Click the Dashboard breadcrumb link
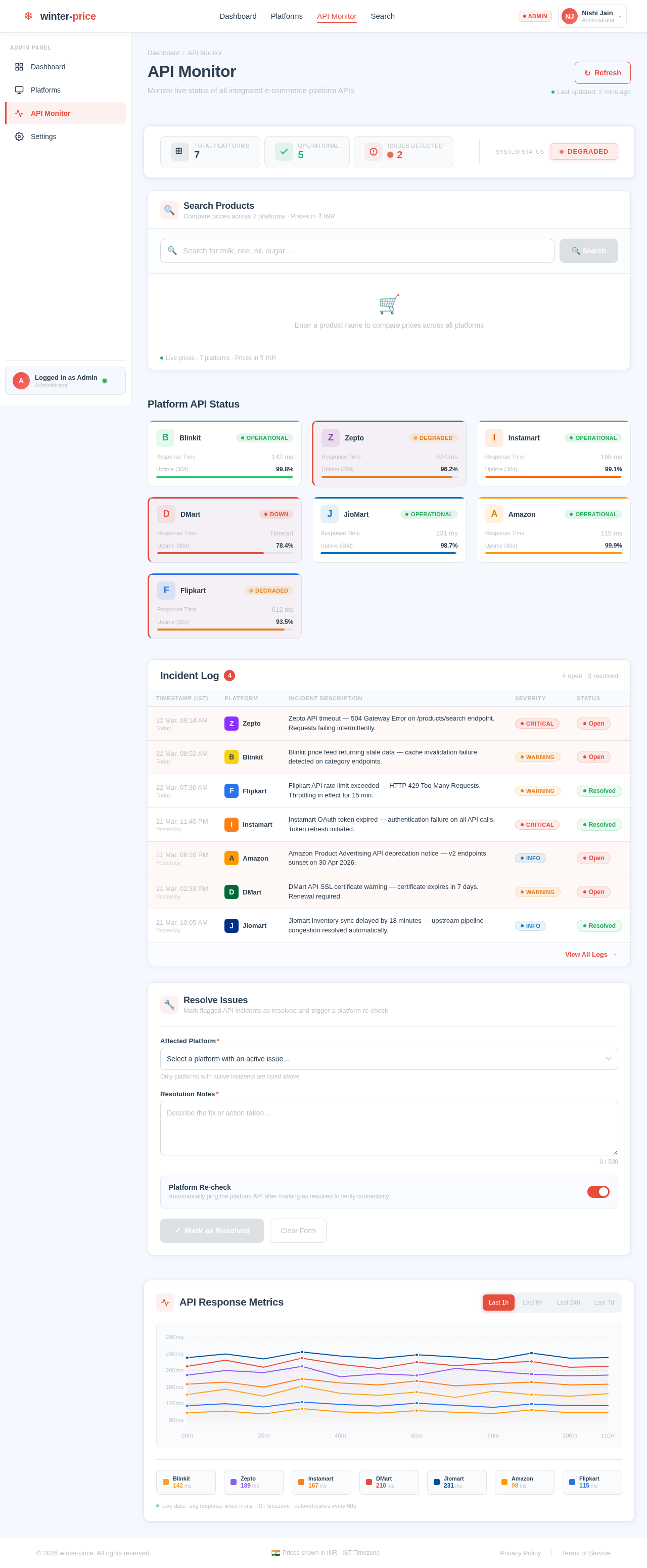This screenshot has width=647, height=1568. click(164, 53)
